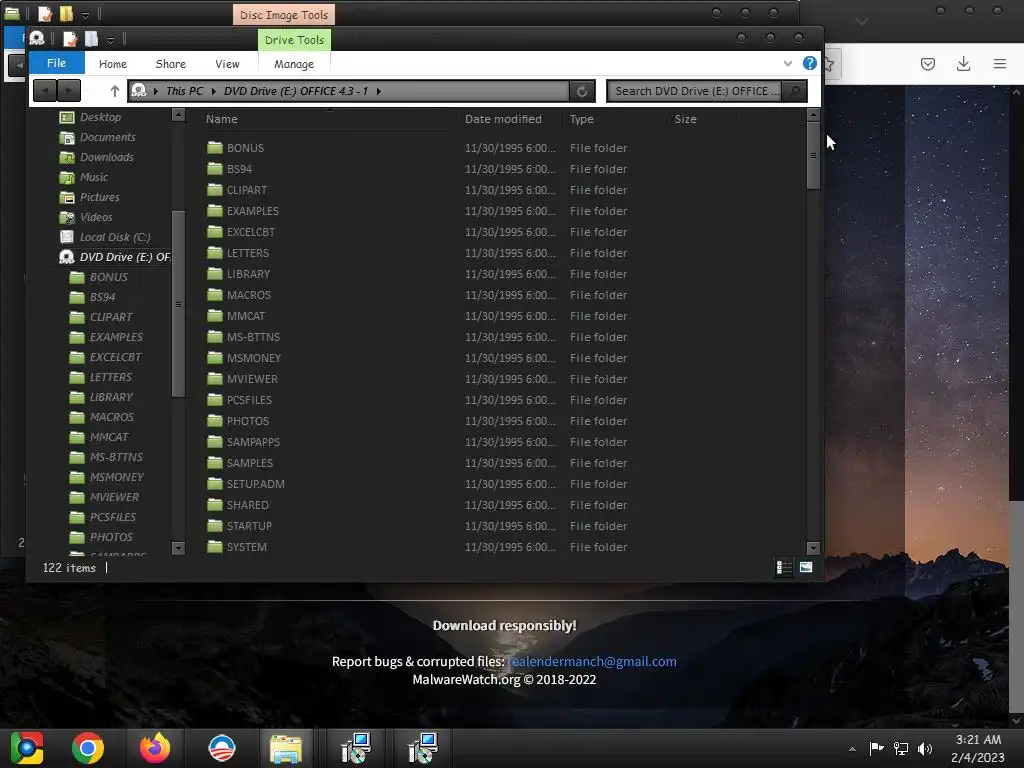Open Firefox Pocket save icon

point(927,64)
